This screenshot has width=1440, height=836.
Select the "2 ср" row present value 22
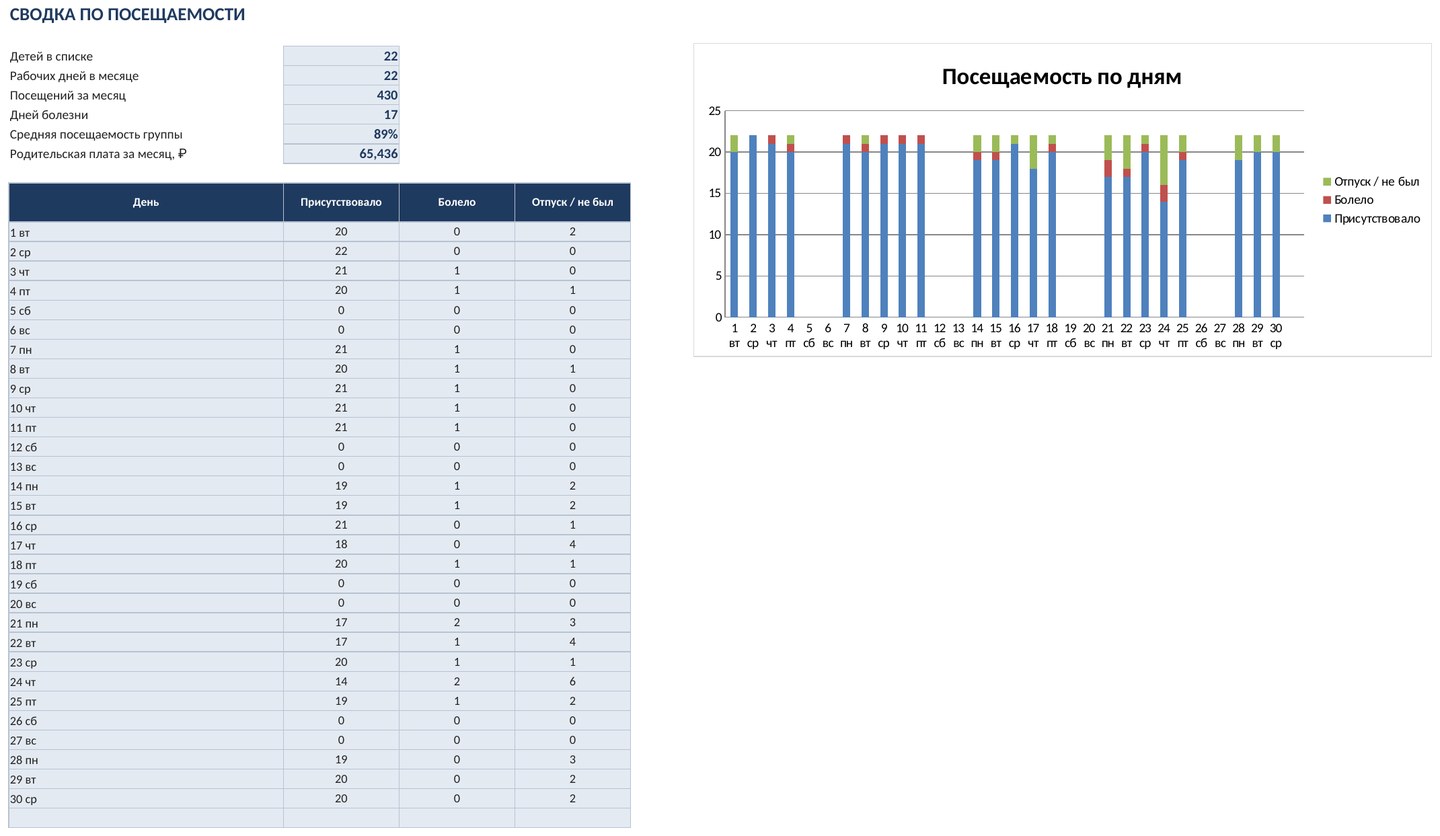tap(341, 251)
